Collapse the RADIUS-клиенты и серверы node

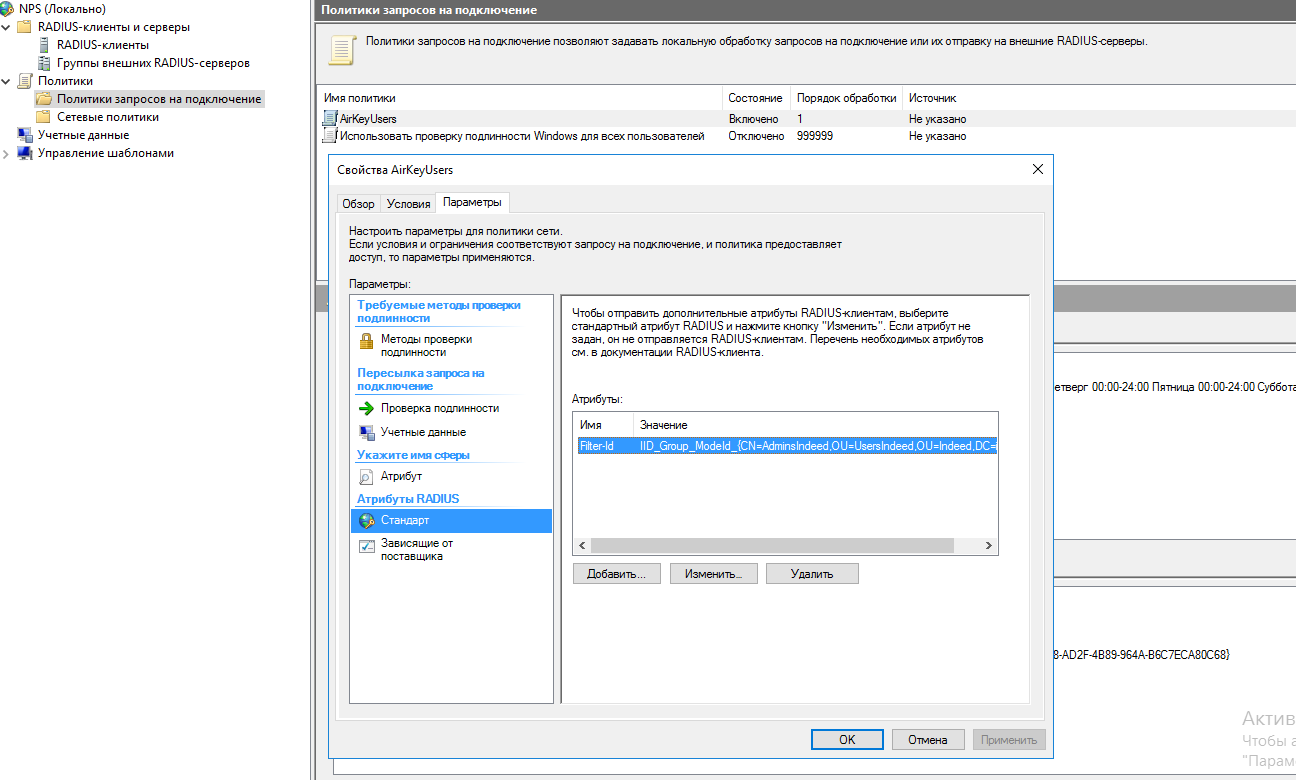pyautogui.click(x=7, y=27)
